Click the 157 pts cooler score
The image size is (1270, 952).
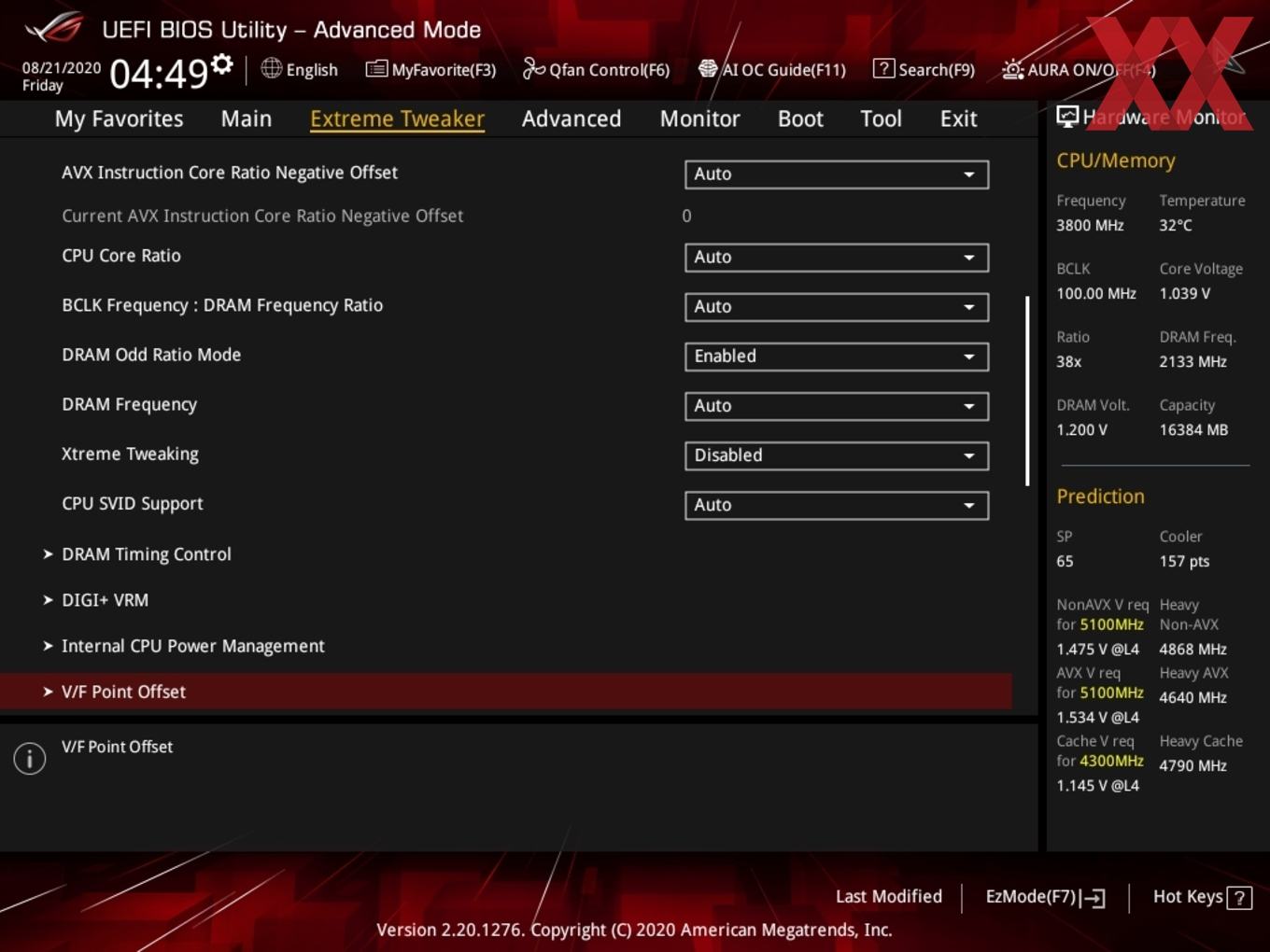[x=1184, y=562]
